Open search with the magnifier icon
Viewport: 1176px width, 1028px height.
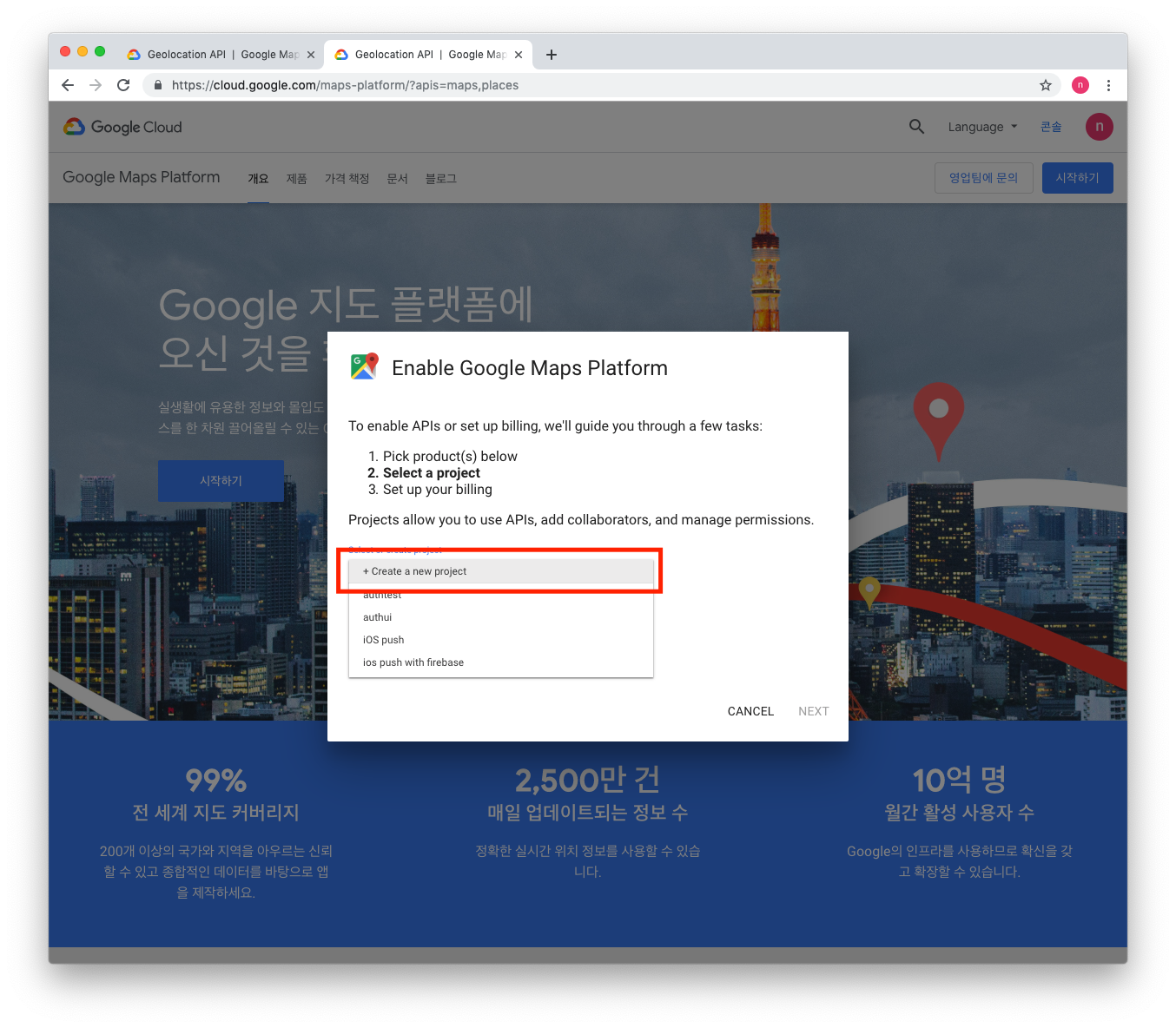click(916, 127)
